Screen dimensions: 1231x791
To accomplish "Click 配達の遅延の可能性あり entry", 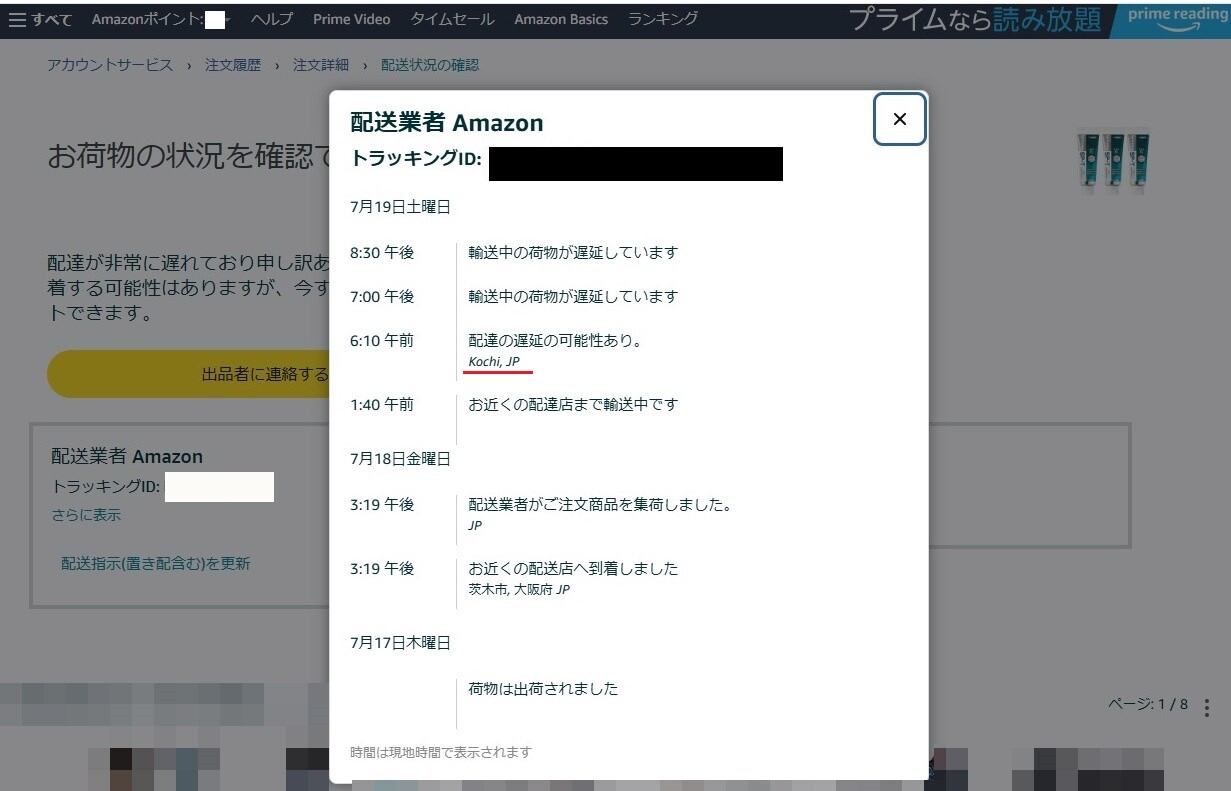I will click(x=555, y=340).
